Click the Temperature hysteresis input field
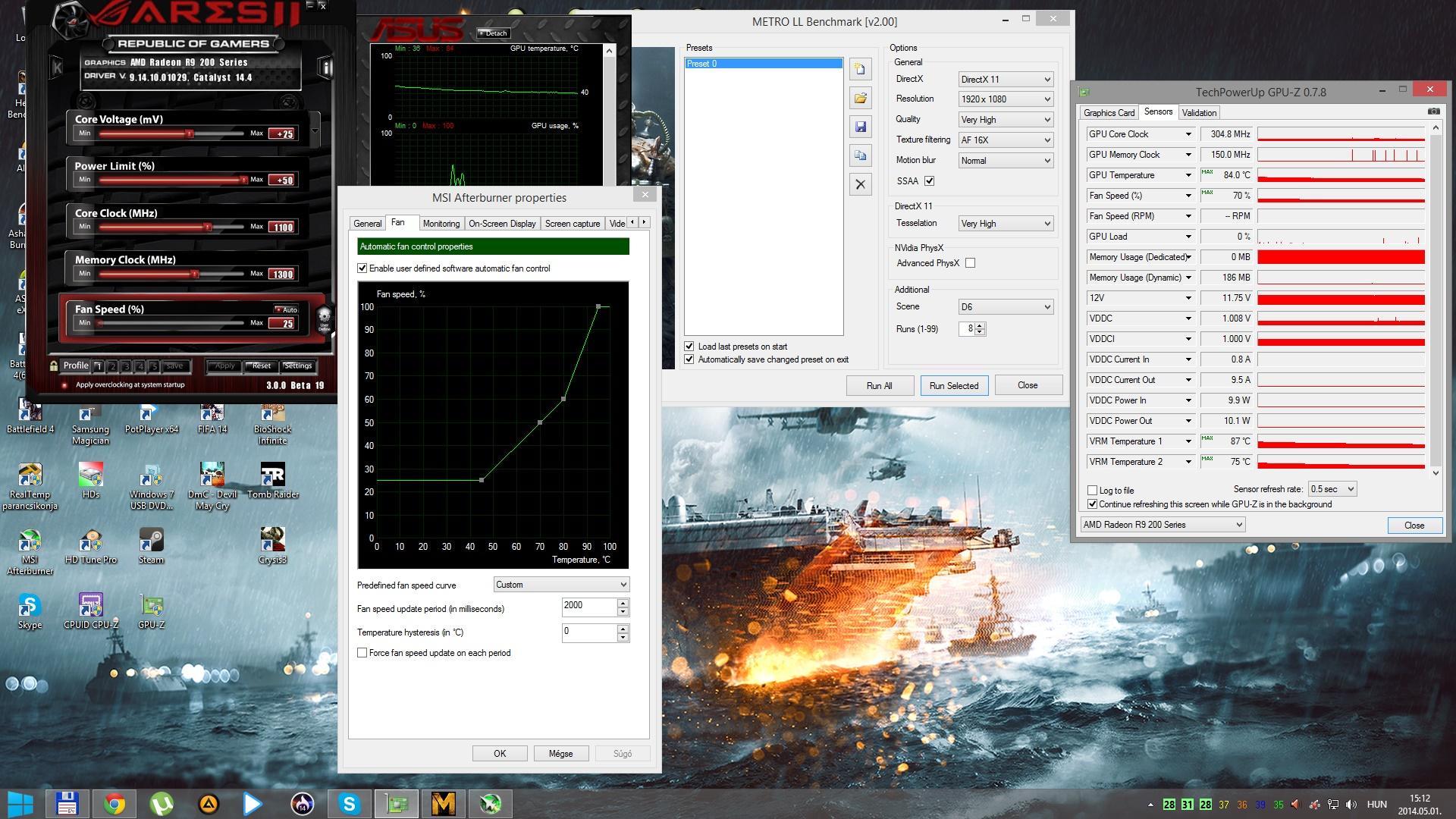1456x819 pixels. click(588, 632)
